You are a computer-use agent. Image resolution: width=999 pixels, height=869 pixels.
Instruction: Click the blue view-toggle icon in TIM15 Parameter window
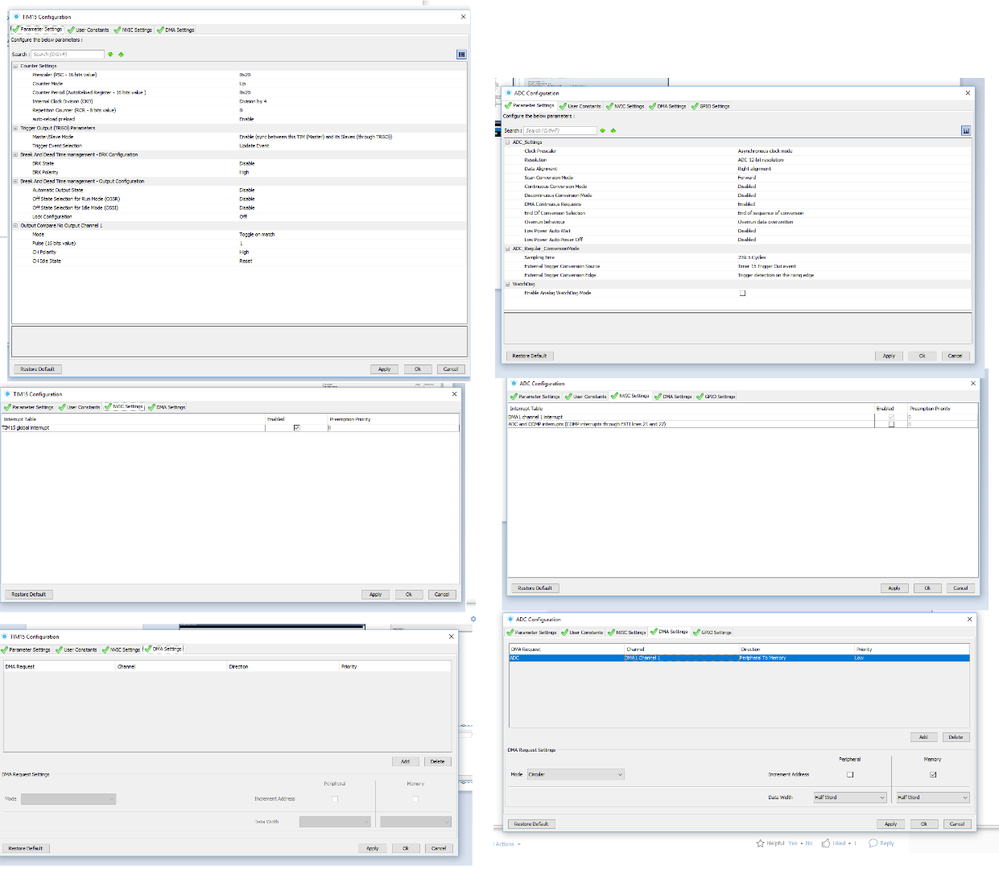pos(461,54)
